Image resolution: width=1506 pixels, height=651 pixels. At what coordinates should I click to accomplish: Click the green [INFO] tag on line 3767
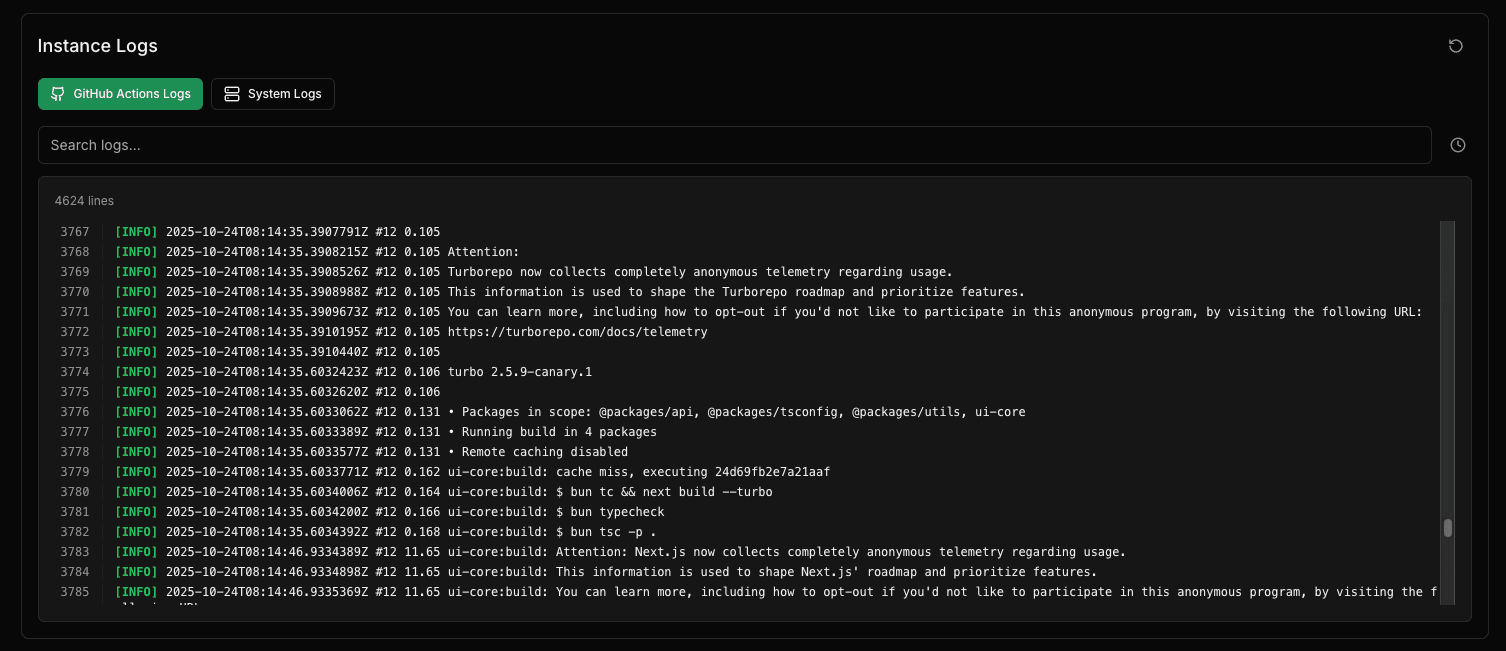(x=136, y=231)
